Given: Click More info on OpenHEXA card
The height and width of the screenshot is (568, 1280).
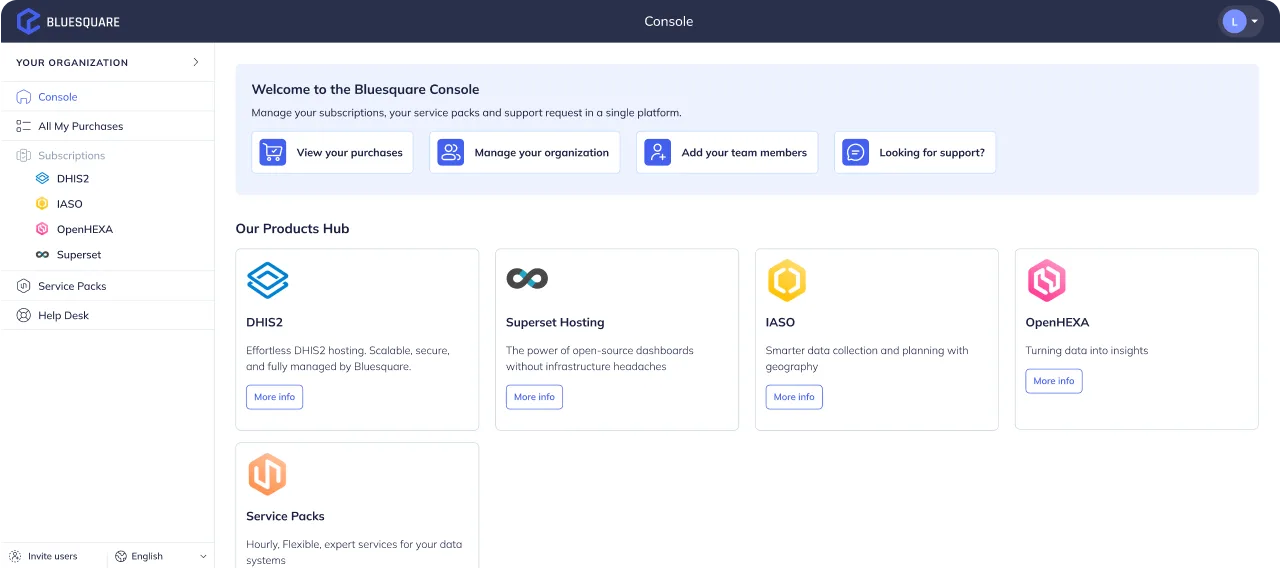Looking at the screenshot, I should point(1054,381).
